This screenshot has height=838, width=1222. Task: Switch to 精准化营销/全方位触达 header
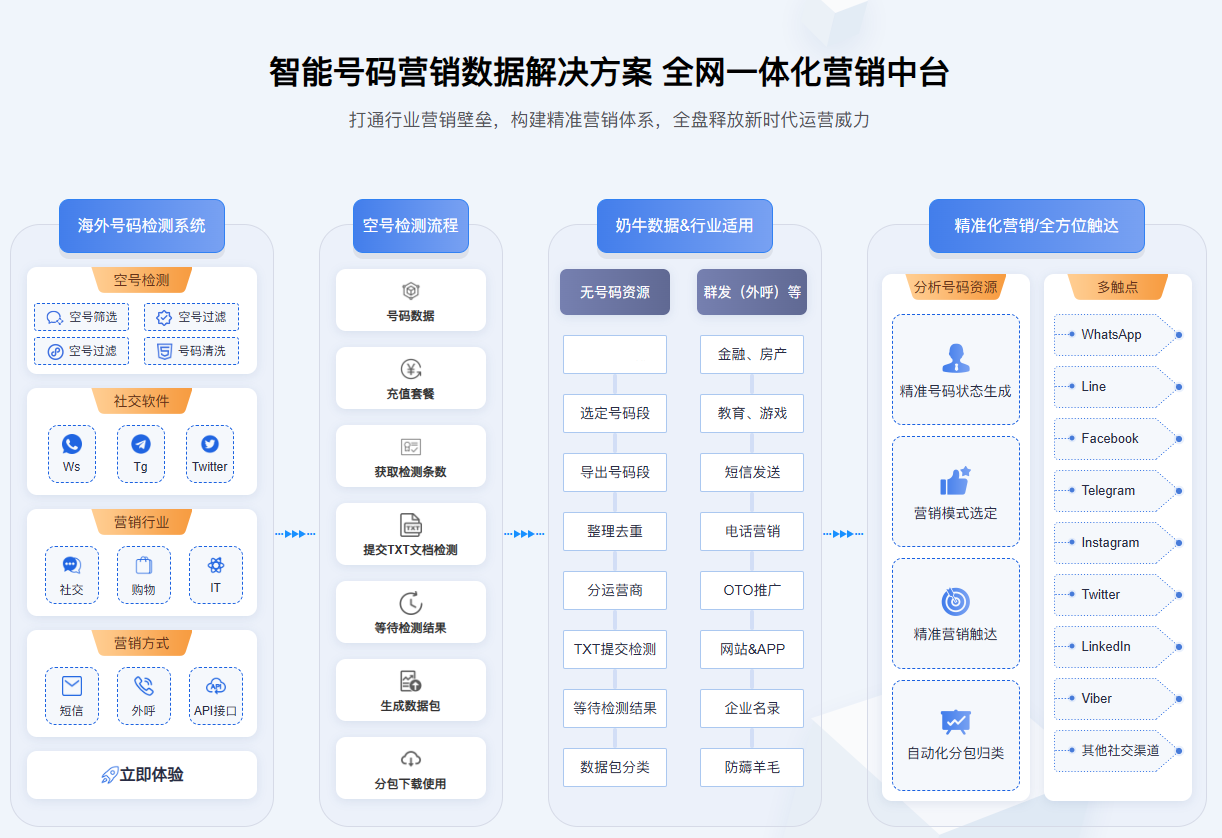(x=1036, y=225)
